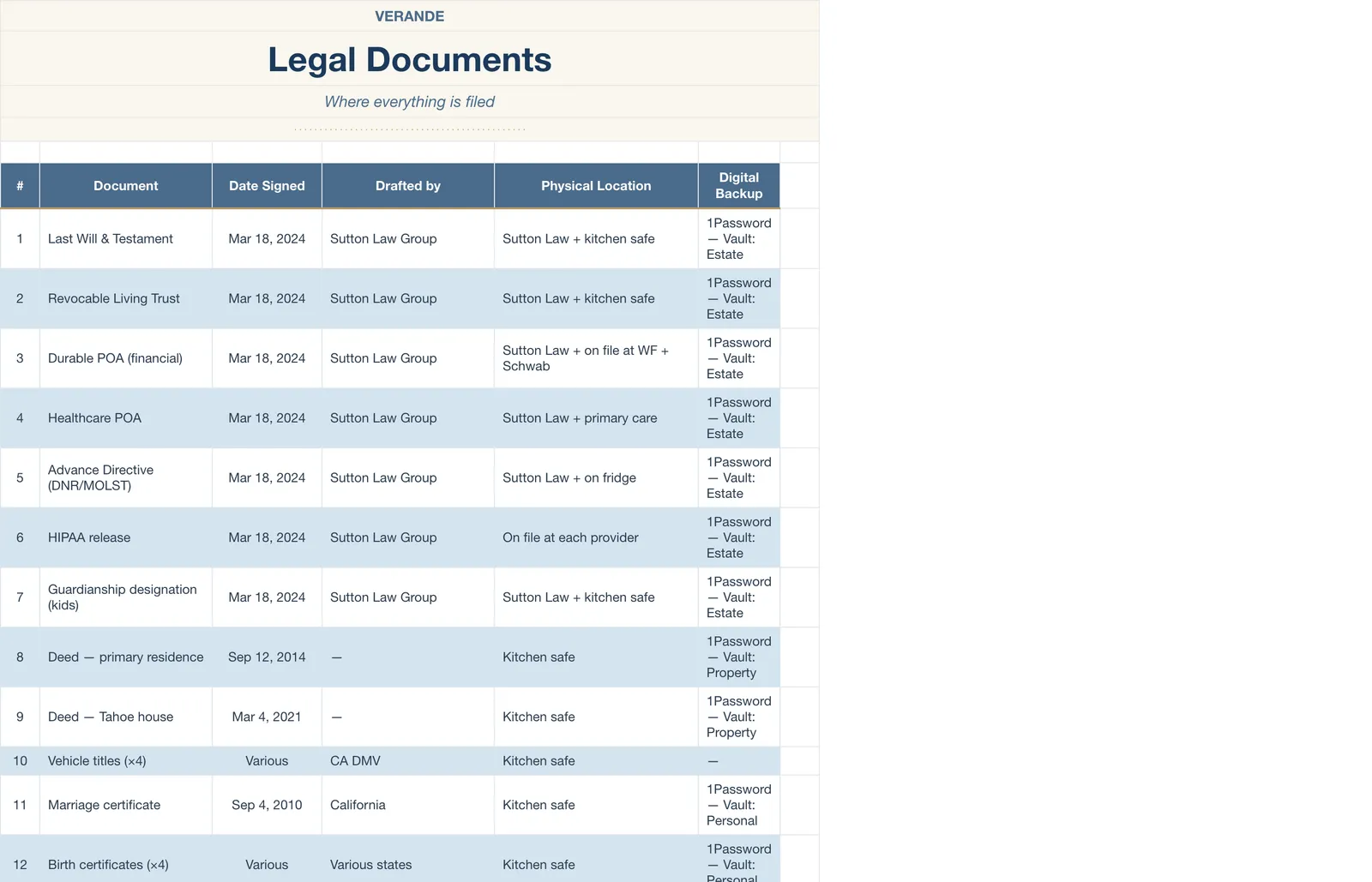Select the 'Durable POA (financial)' cell
Image resolution: width=1372 pixels, height=882 pixels.
tap(126, 358)
